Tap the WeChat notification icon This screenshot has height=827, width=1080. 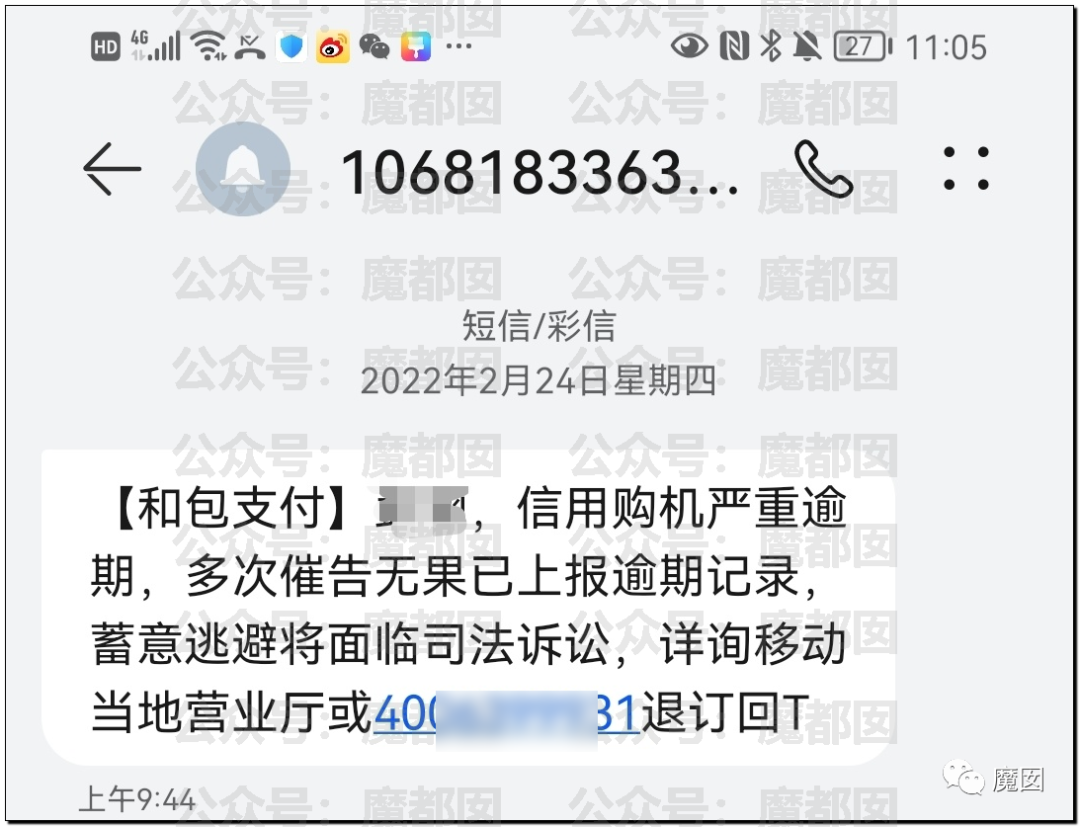(374, 48)
